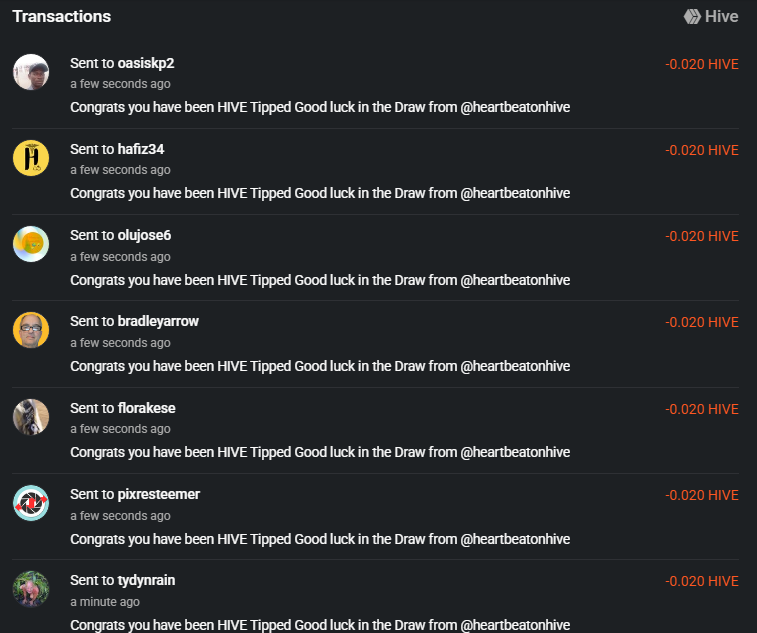Click the pixresteemer camera-shutter avatar

[x=31, y=503]
